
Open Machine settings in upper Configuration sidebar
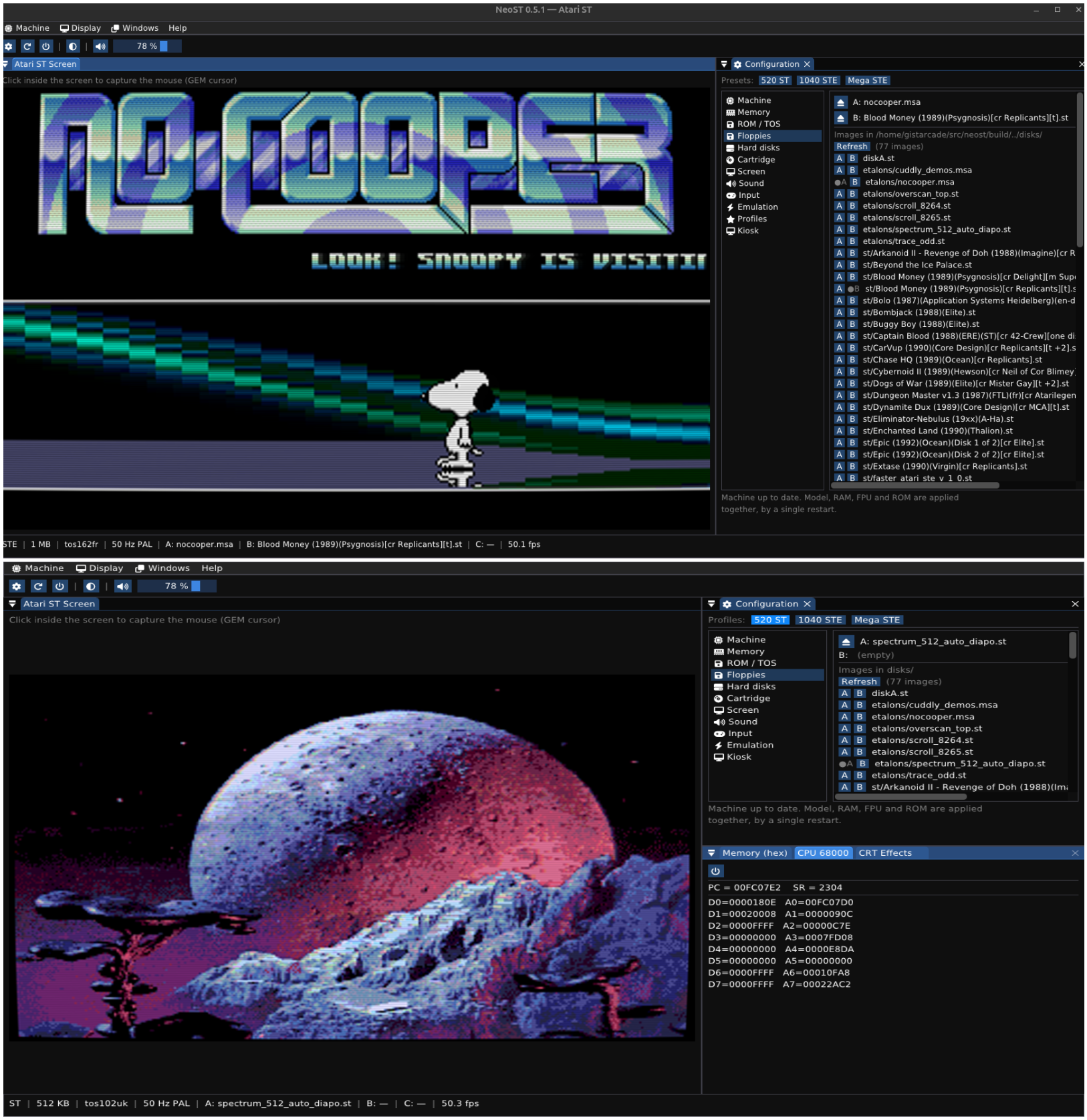tap(753, 100)
